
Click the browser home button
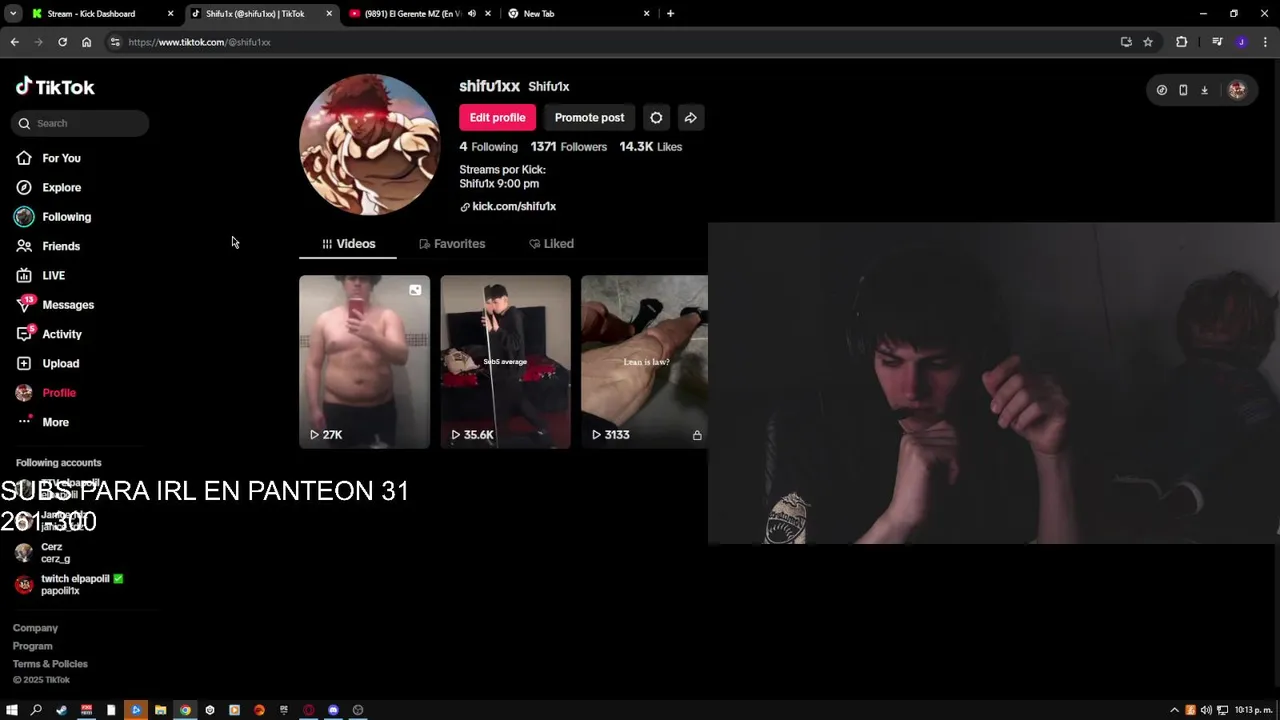click(x=86, y=42)
